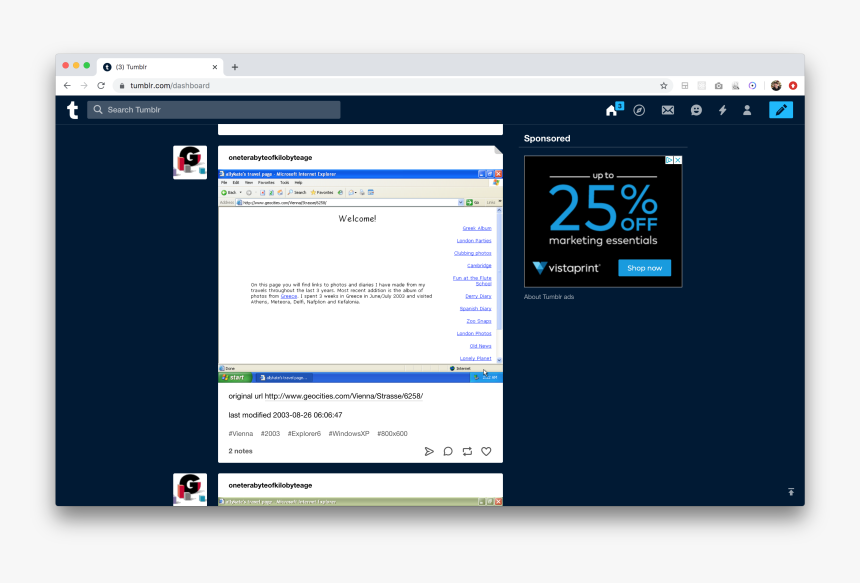Open the new browser tab plus button

(x=235, y=67)
